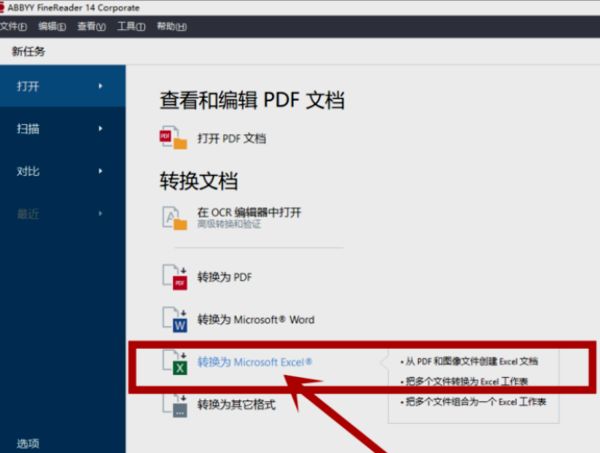
Task: Select 最近 in the sidebar
Action: pos(63,213)
